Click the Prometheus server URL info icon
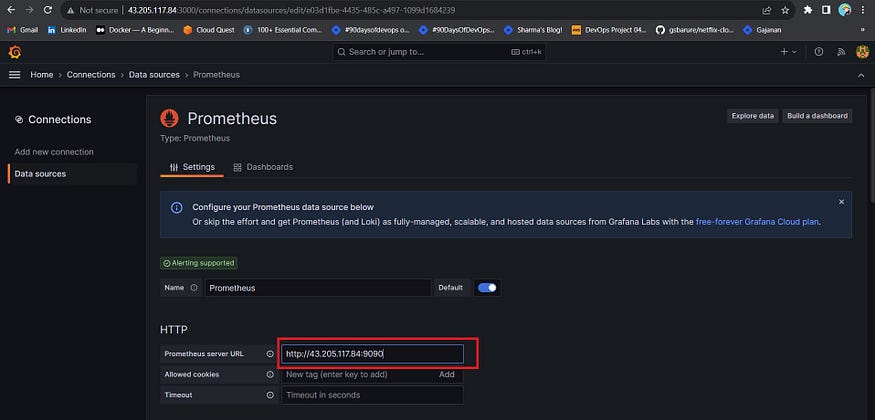Screen dimensions: 875x420 [270, 354]
